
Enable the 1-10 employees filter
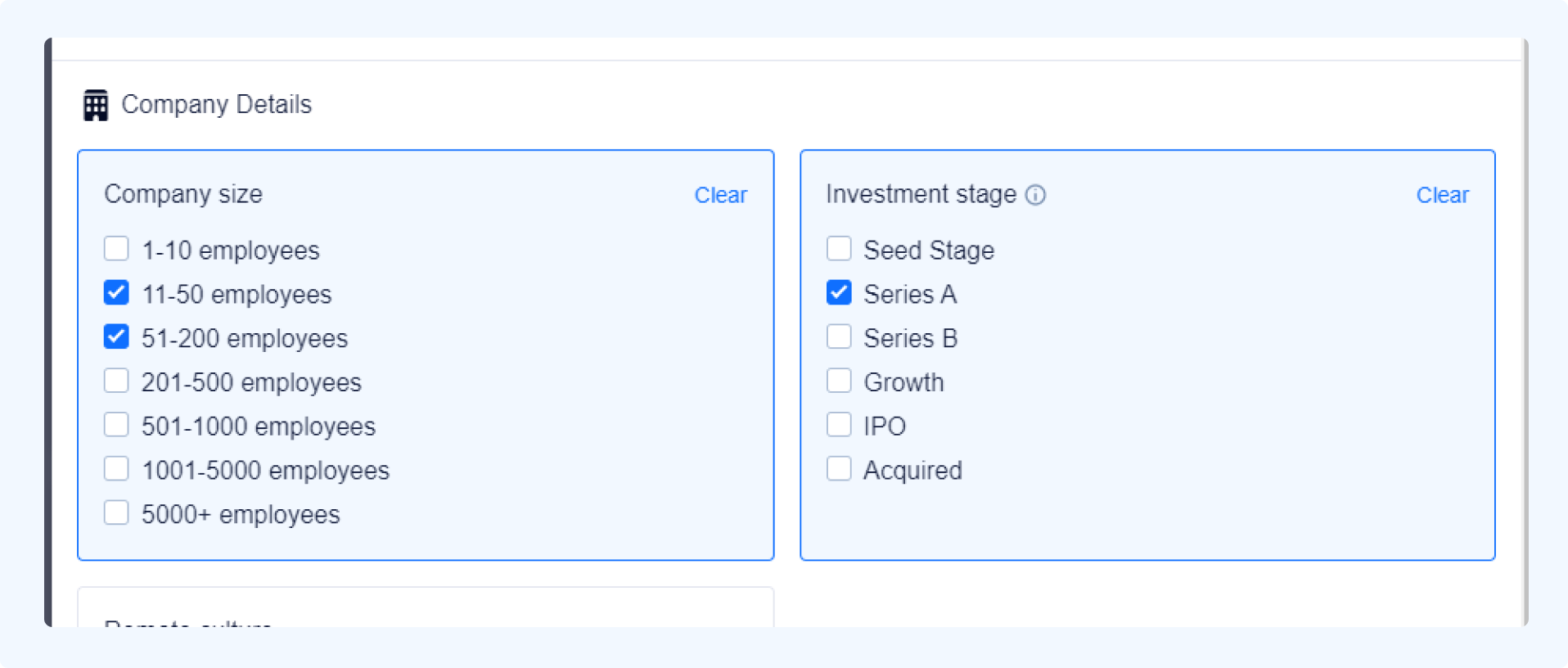[116, 247]
